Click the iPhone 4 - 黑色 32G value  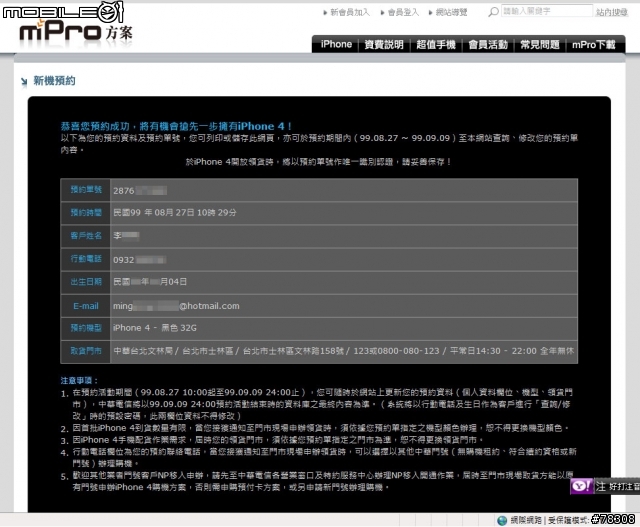point(155,328)
